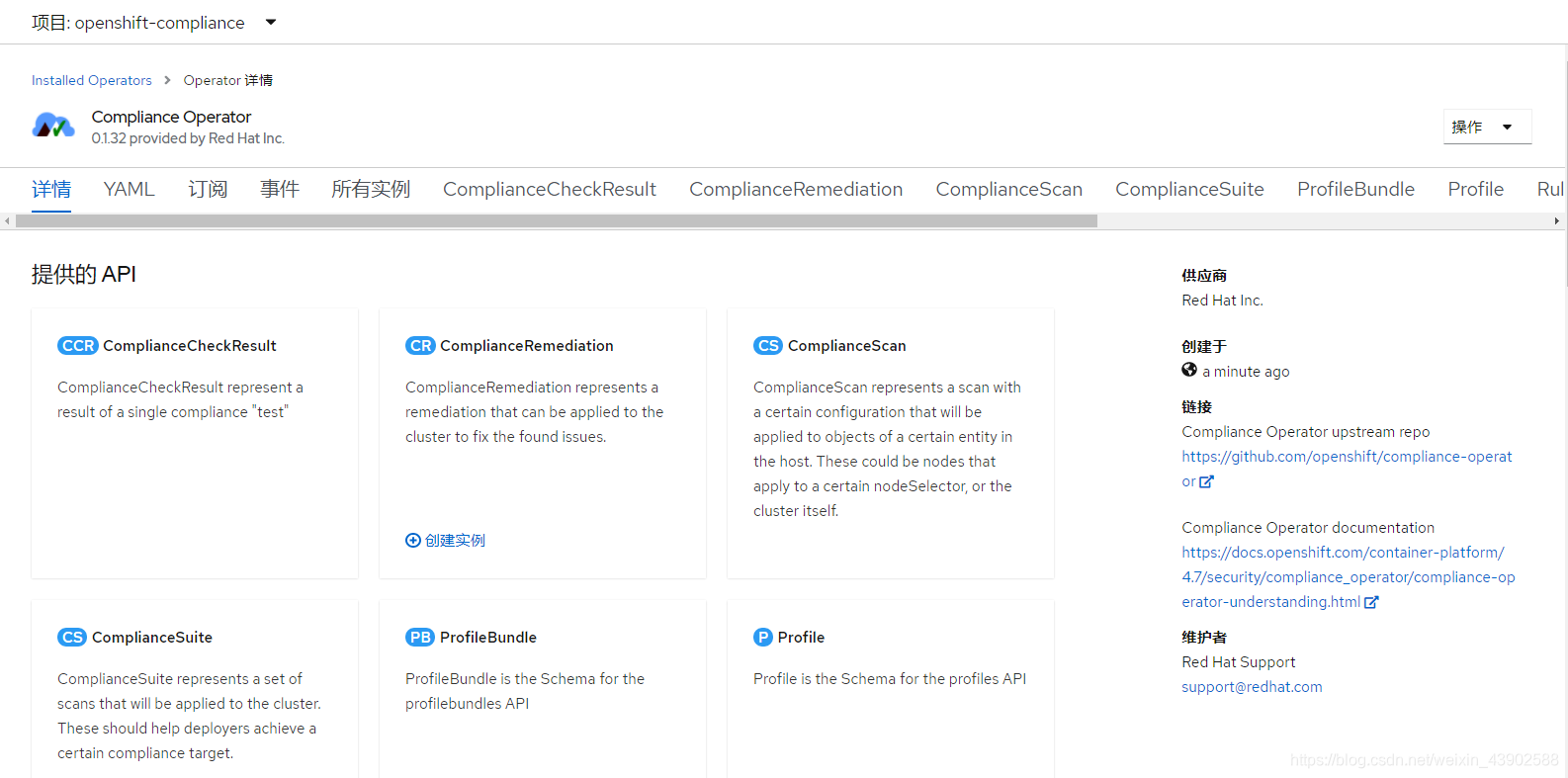1568x778 pixels.
Task: Click the Compliance Operator title text
Action: [x=171, y=117]
